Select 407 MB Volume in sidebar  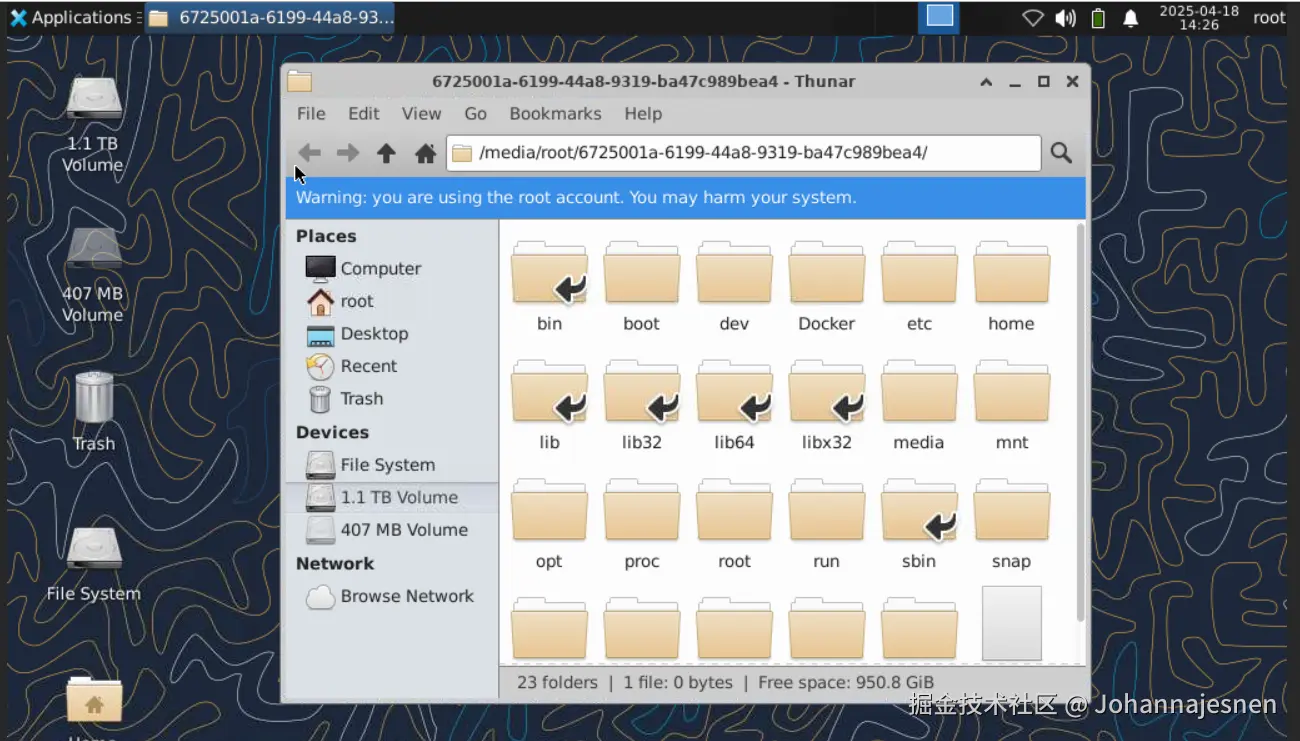(391, 529)
